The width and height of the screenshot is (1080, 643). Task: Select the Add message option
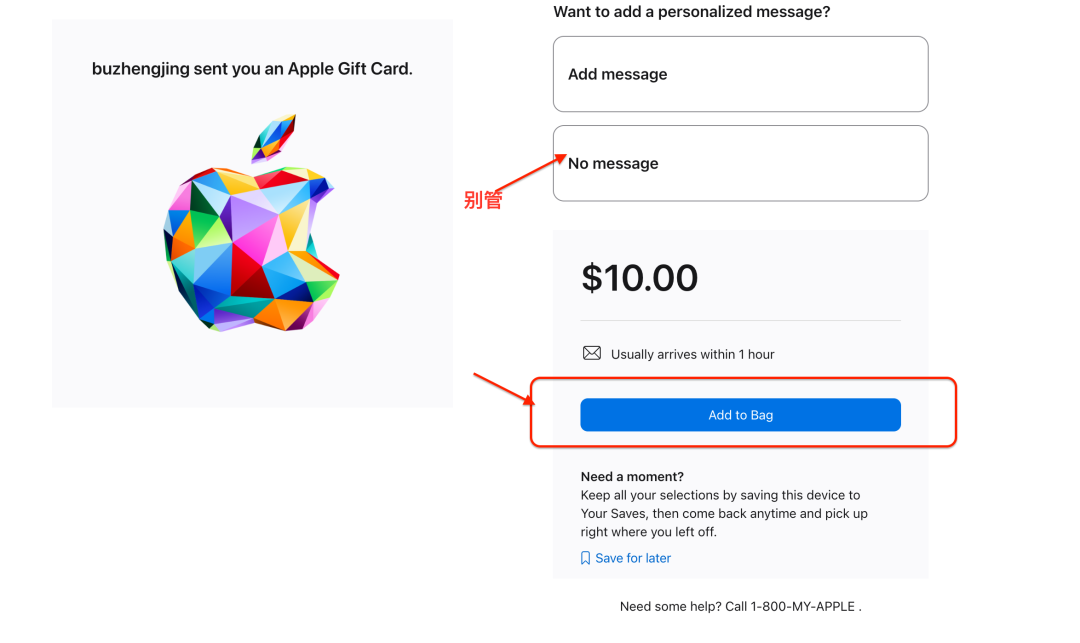(740, 74)
